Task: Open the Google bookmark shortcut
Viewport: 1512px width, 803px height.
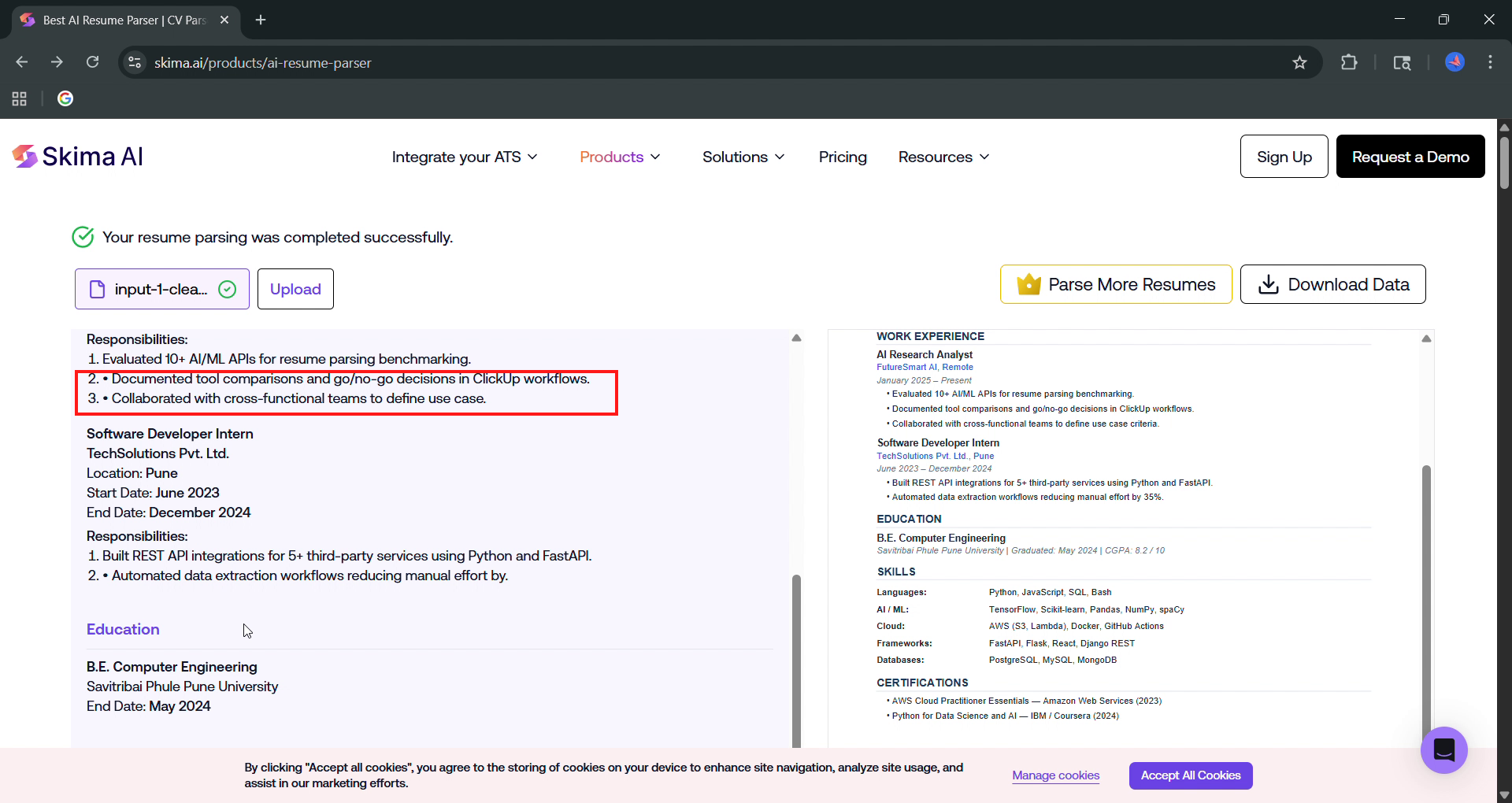Action: (65, 98)
